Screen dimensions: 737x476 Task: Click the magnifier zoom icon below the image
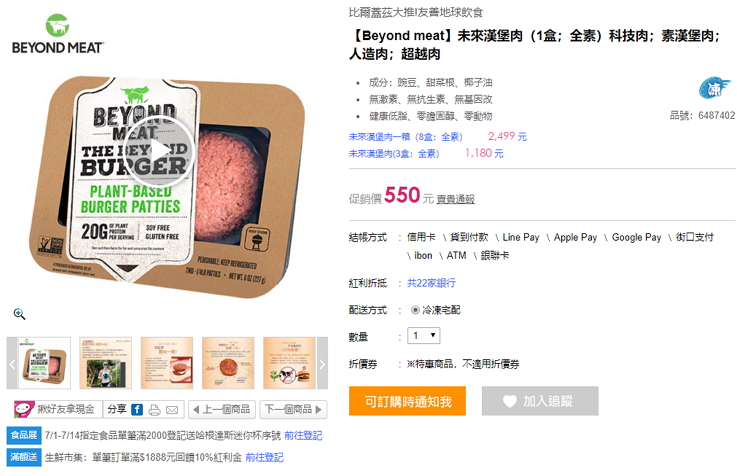pyautogui.click(x=19, y=314)
